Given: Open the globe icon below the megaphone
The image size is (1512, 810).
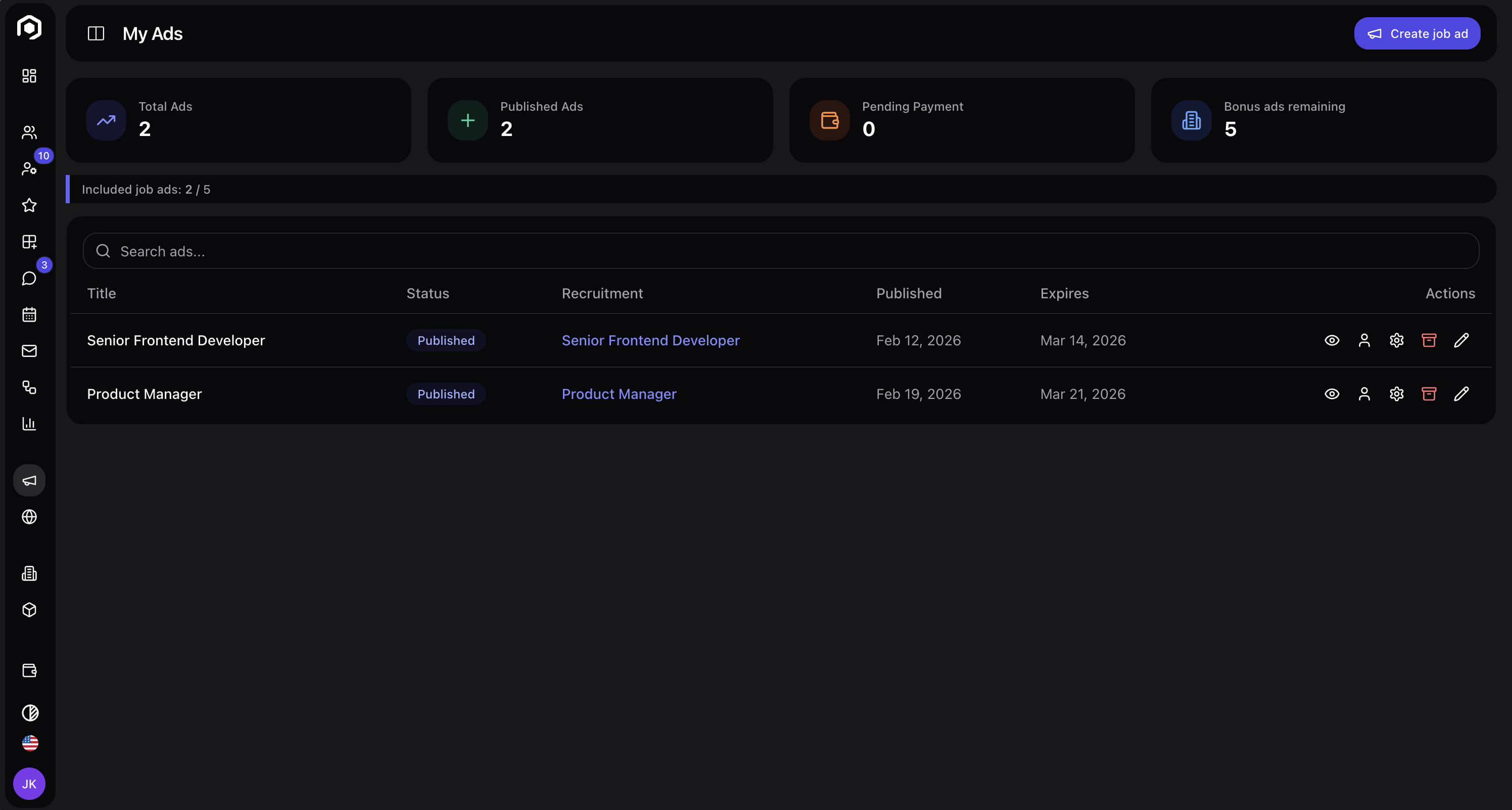Looking at the screenshot, I should pyautogui.click(x=29, y=517).
